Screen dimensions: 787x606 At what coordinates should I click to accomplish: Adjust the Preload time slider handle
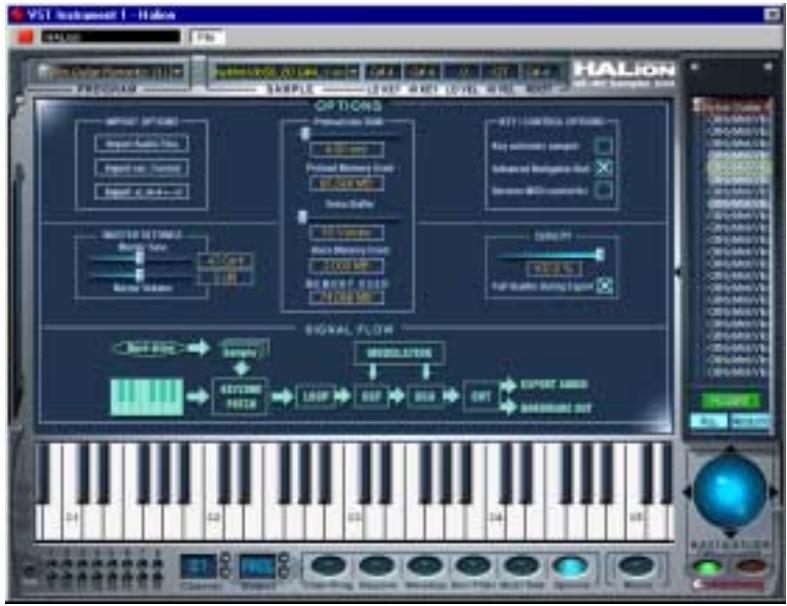pyautogui.click(x=305, y=133)
